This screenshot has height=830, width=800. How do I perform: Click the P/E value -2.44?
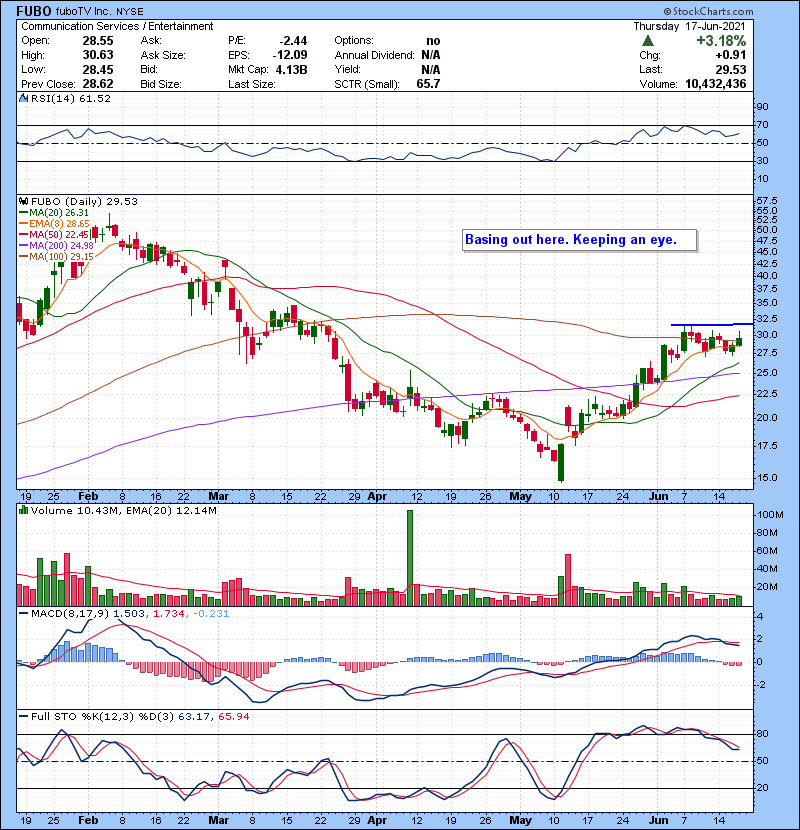click(x=293, y=41)
